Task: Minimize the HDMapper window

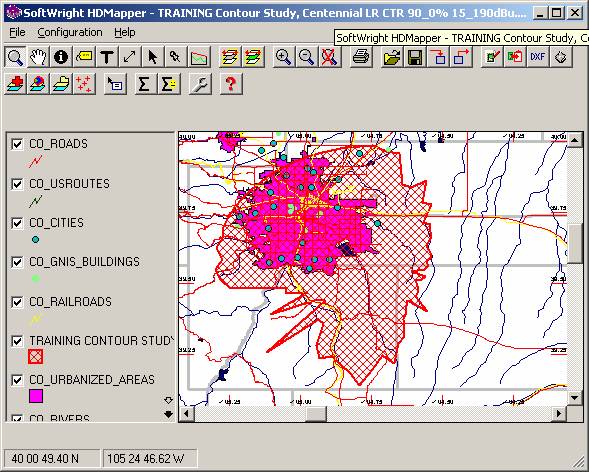Action: pyautogui.click(x=540, y=13)
